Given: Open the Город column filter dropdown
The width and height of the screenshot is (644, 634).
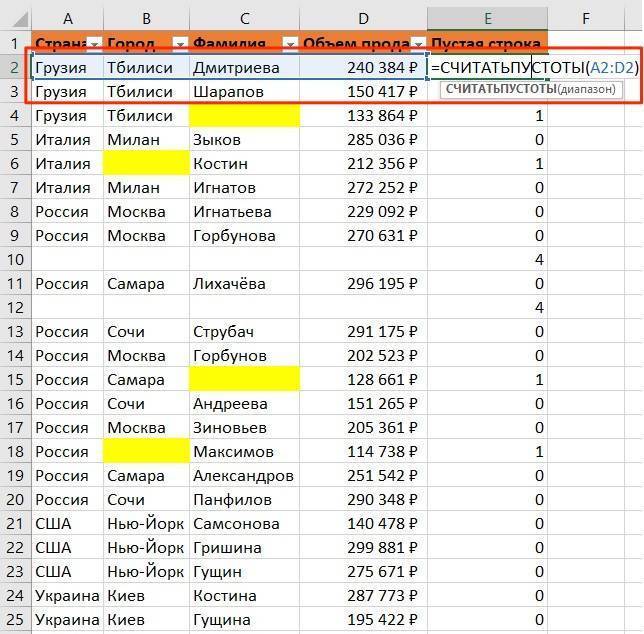Looking at the screenshot, I should [180, 44].
